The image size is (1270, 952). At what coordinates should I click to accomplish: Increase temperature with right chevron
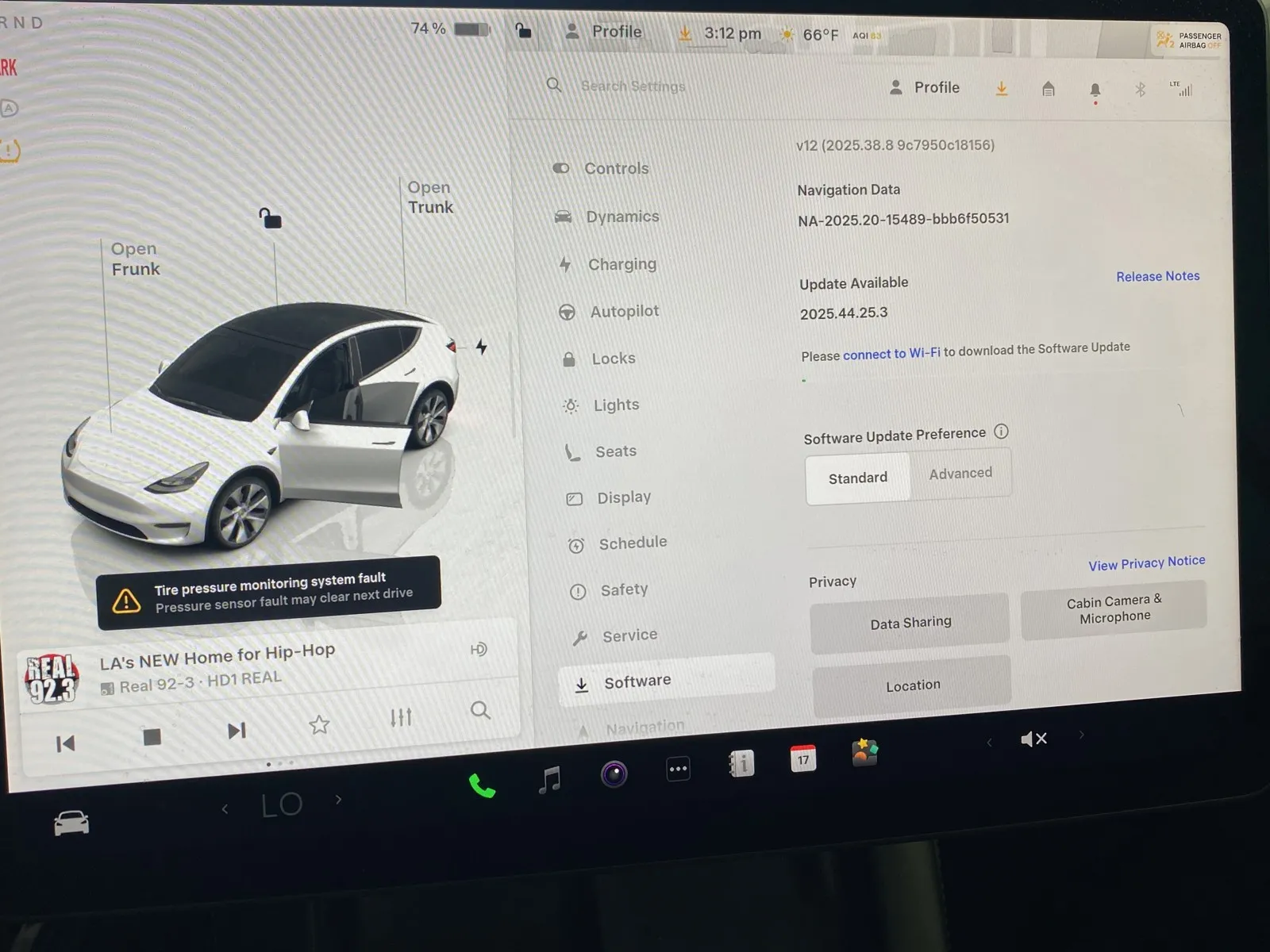[x=339, y=799]
